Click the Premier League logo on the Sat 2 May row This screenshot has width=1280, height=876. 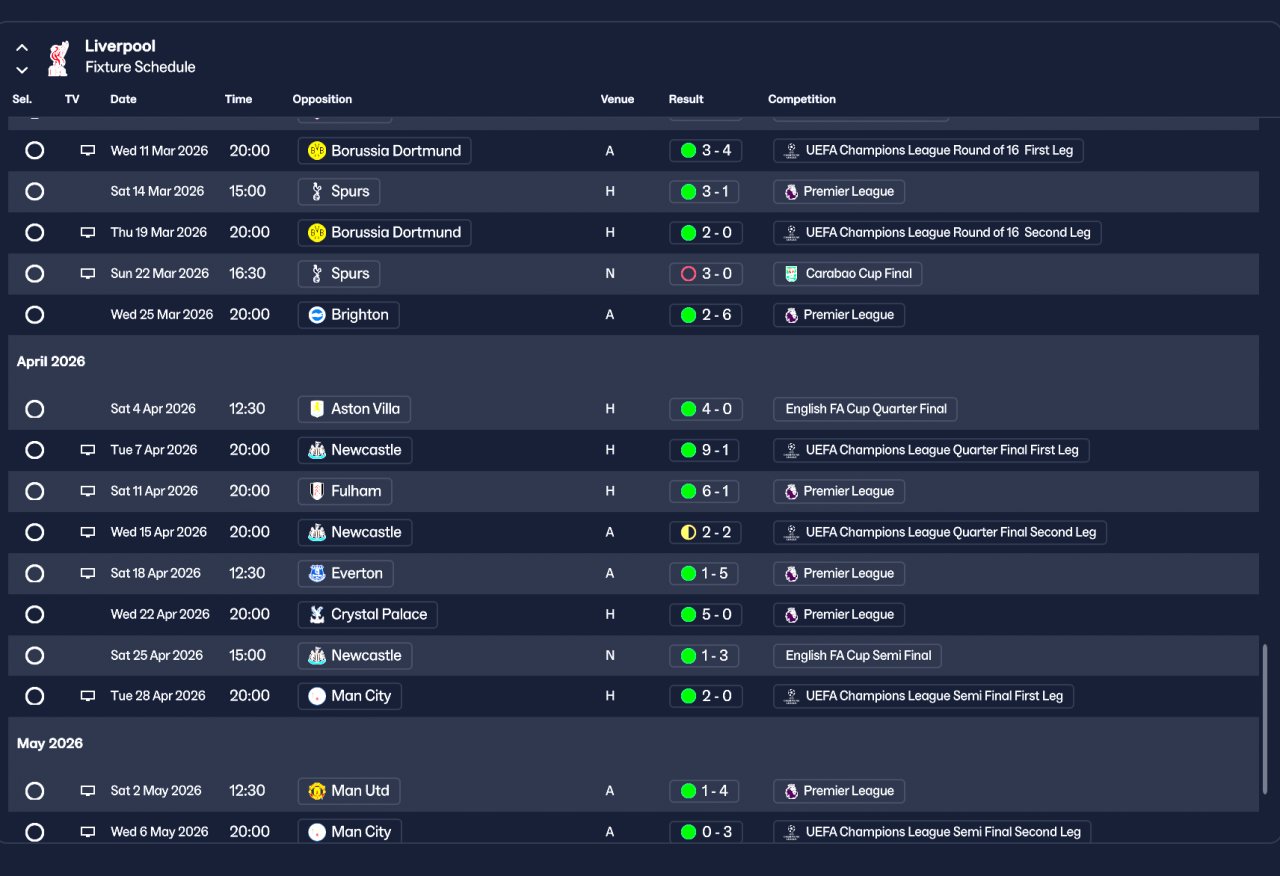[x=791, y=791]
